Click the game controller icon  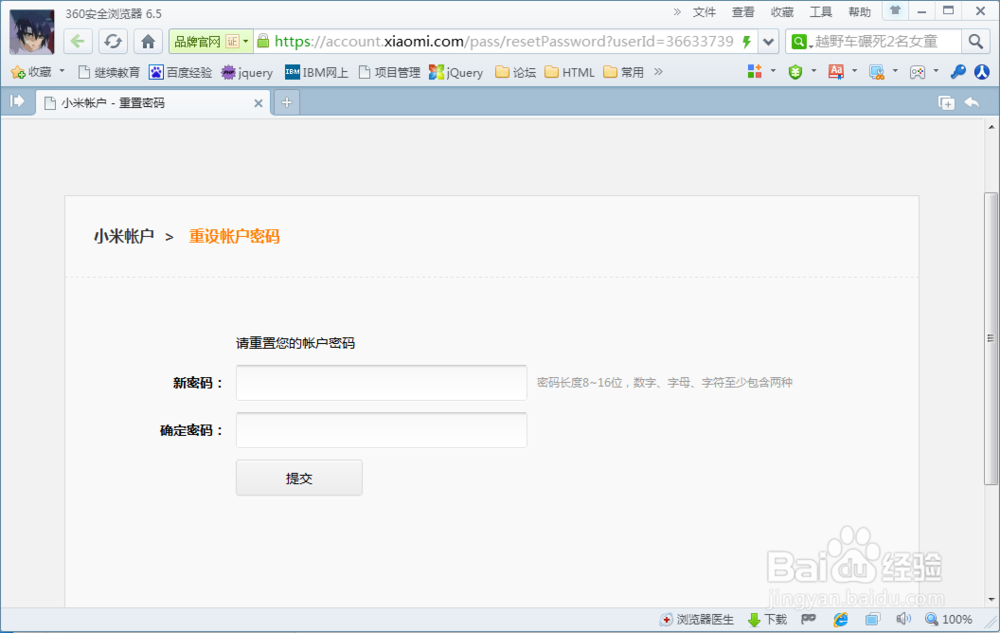(917, 72)
